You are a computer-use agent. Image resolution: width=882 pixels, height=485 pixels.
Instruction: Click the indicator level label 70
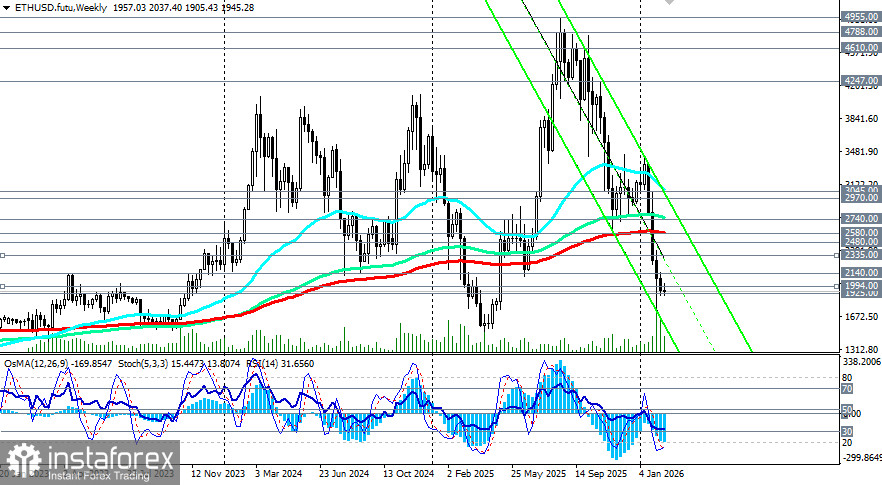(x=847, y=389)
